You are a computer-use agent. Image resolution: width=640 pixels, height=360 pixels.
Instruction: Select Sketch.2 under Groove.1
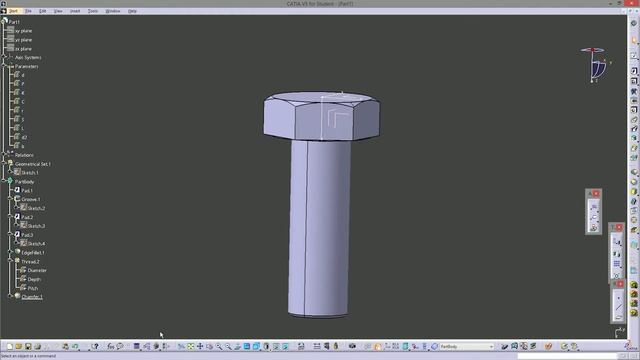pos(37,208)
